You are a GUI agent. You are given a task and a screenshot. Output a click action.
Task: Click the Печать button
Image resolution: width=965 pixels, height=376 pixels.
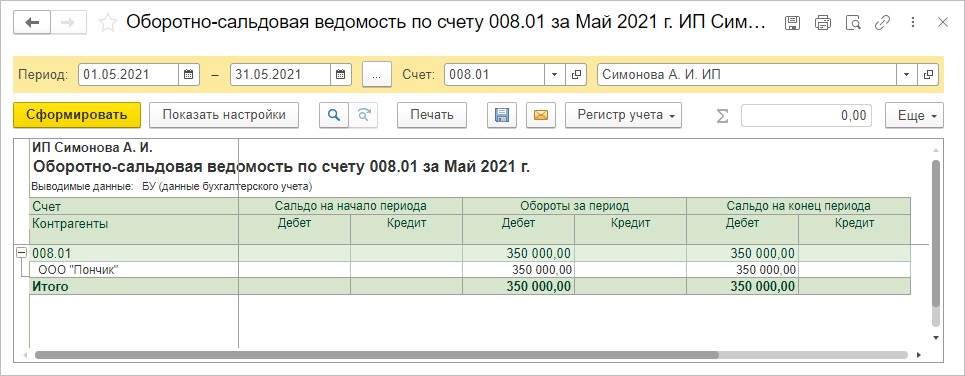(x=432, y=115)
